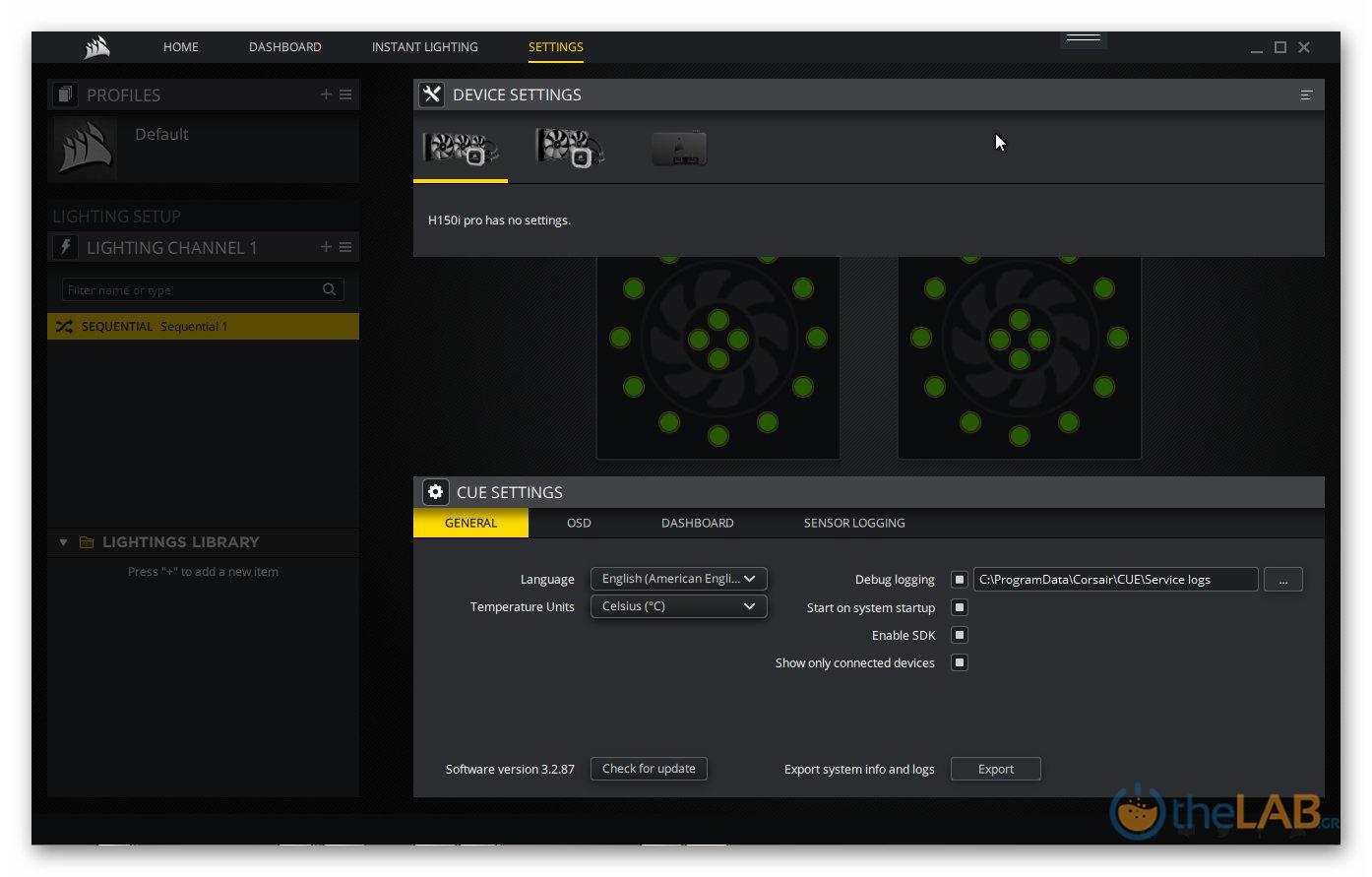Click the Profiles copy icon
This screenshot has height=877, width=1372.
[65, 94]
